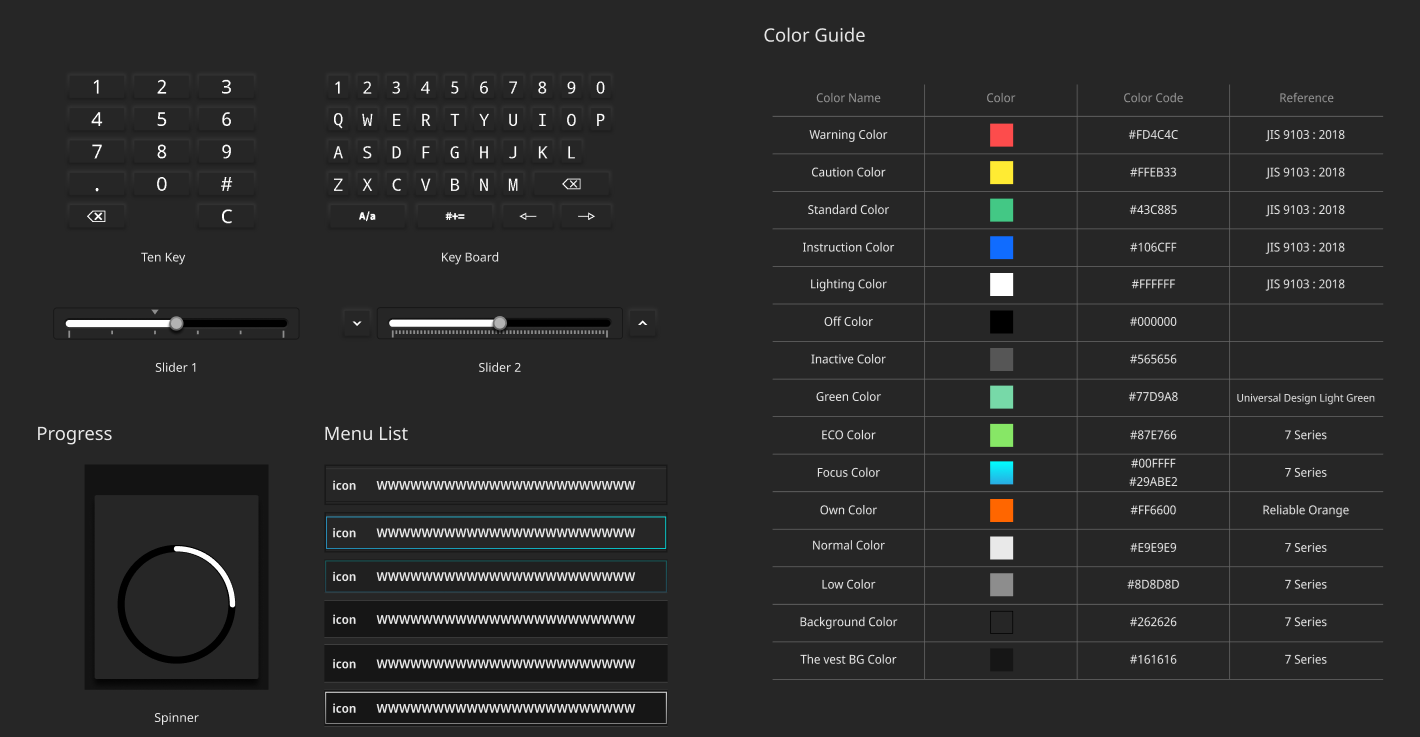The height and width of the screenshot is (737, 1420).
Task: Click the small triangle marker above Slider 1
Action: pyautogui.click(x=155, y=312)
